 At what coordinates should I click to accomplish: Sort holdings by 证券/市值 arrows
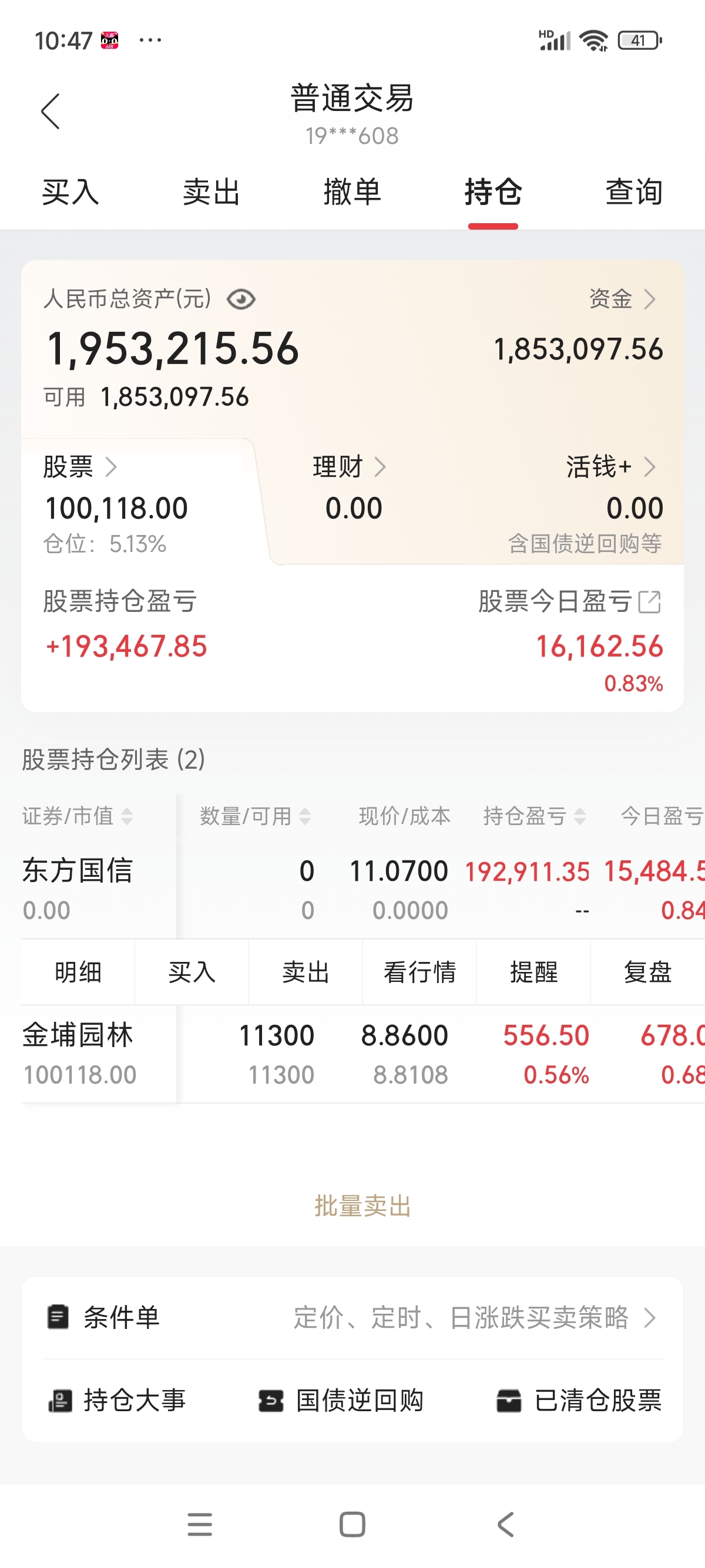coord(127,816)
